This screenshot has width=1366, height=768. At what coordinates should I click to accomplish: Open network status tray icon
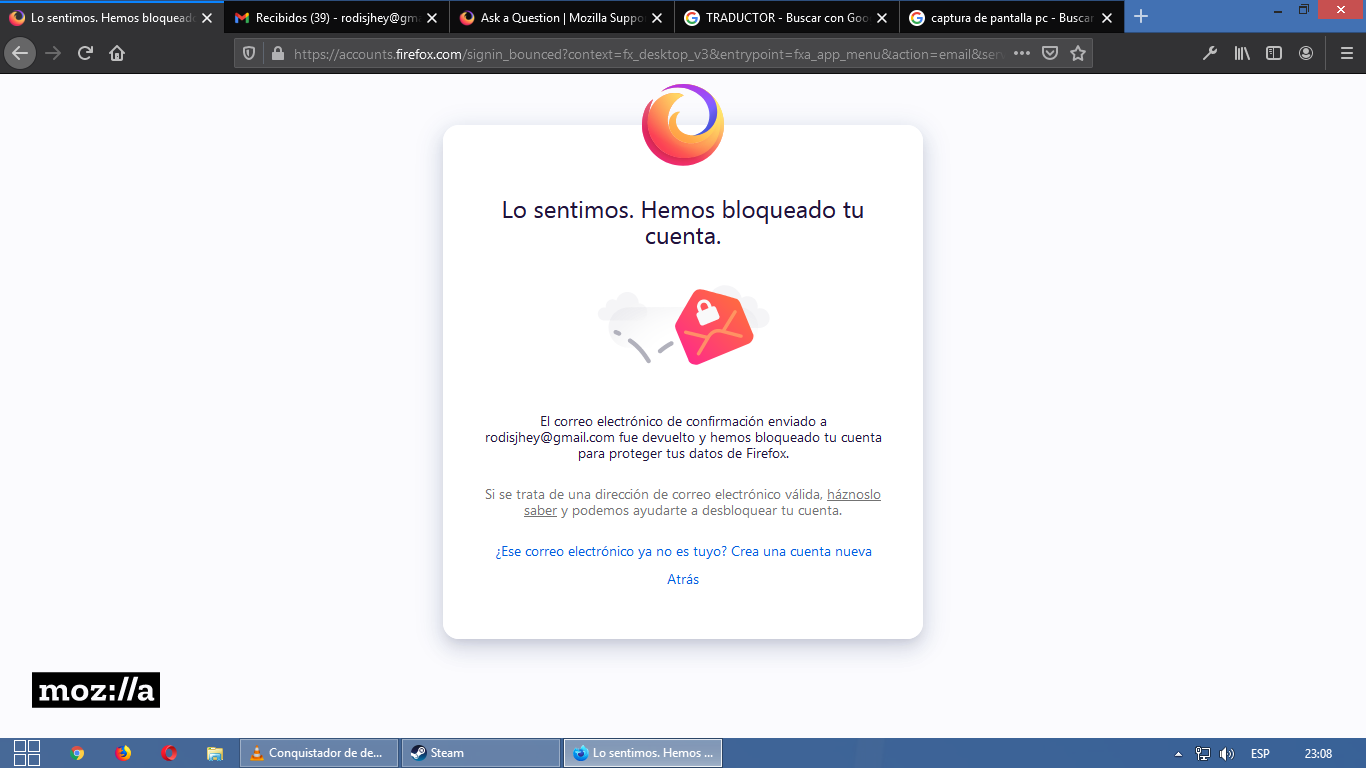click(1203, 754)
